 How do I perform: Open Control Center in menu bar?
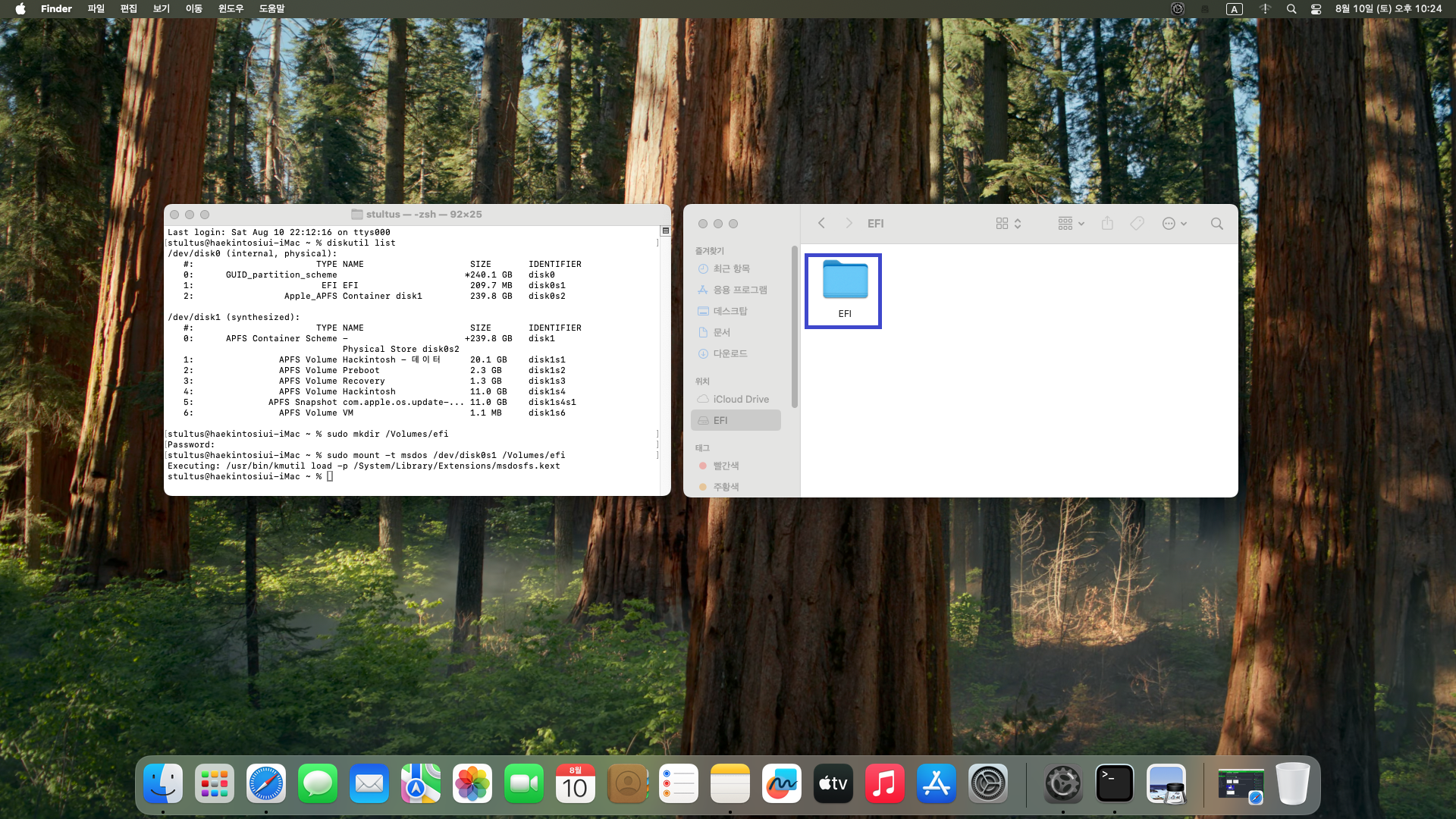pyautogui.click(x=1316, y=9)
